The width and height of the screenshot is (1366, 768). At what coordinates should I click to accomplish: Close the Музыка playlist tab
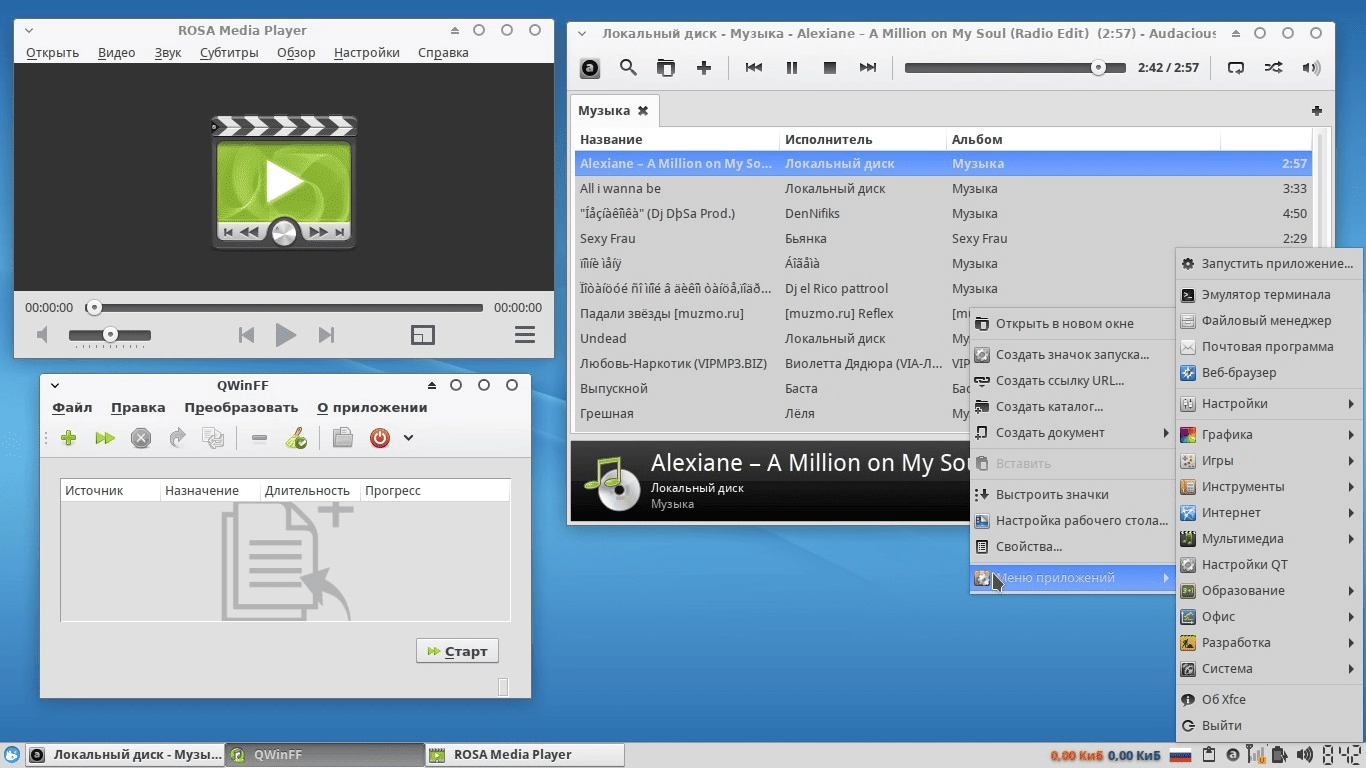(x=643, y=111)
